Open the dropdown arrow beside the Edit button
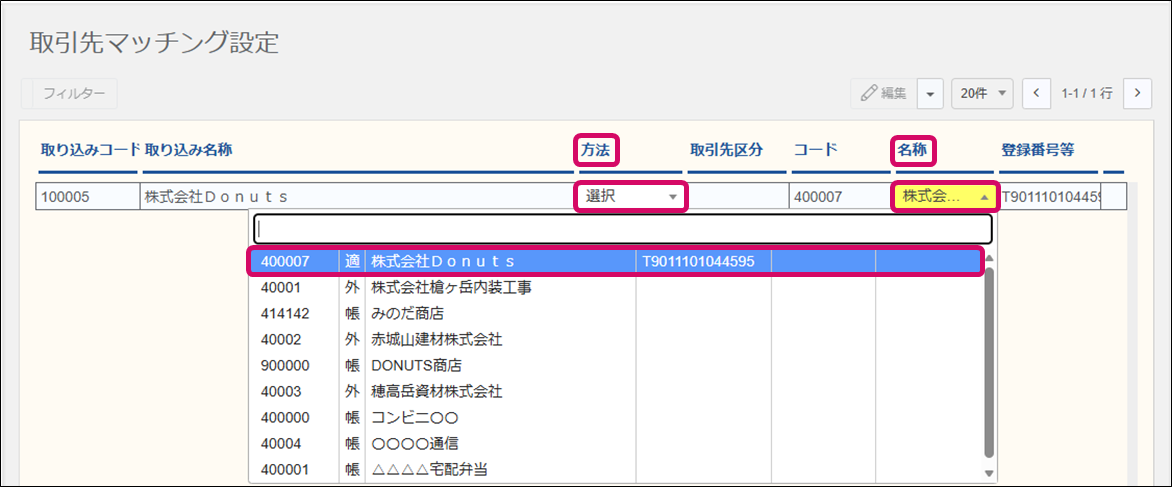This screenshot has height=487, width=1172. click(930, 93)
